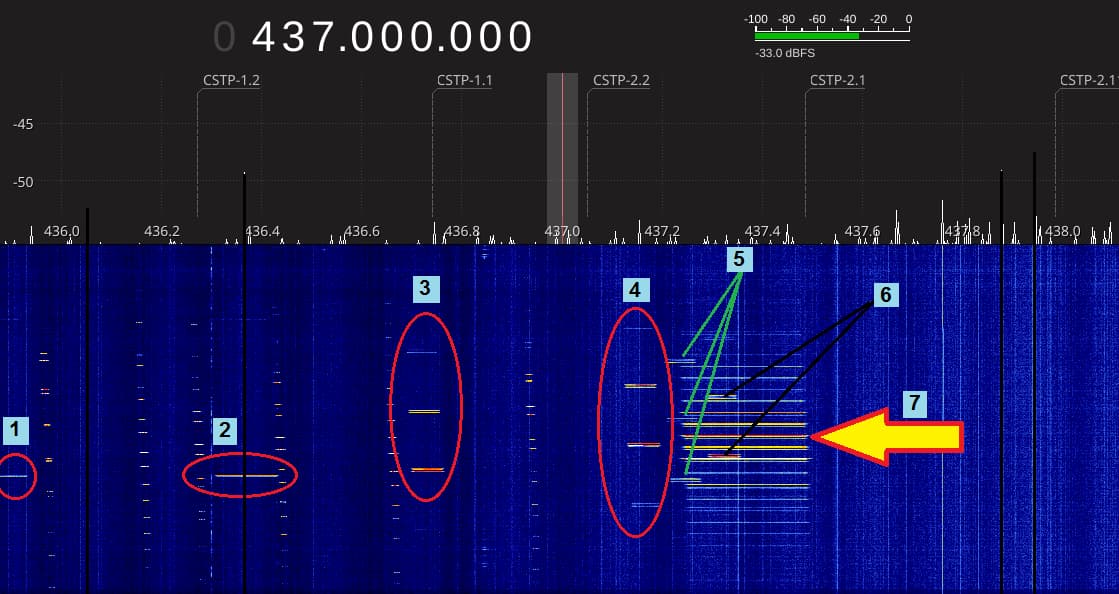
Task: Click the grayed-out leading zero frequency digit
Action: (x=224, y=37)
